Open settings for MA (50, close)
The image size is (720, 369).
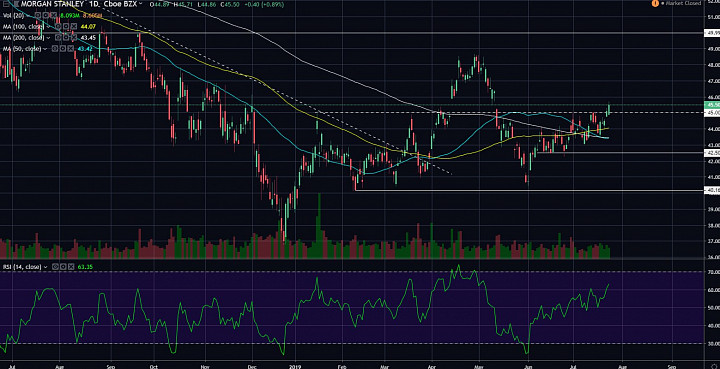62,49
